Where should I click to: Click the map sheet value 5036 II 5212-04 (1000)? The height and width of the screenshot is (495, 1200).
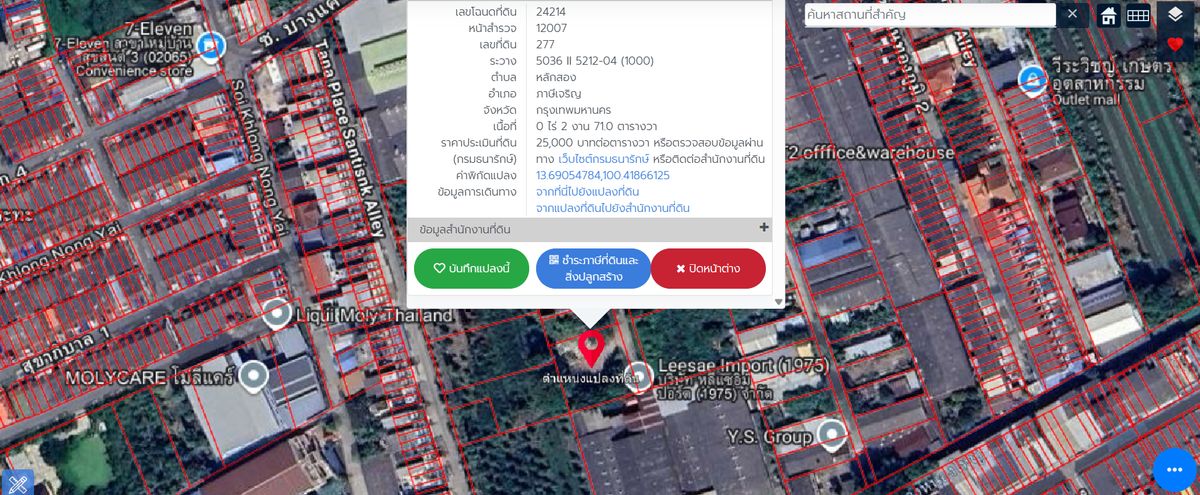coord(594,61)
